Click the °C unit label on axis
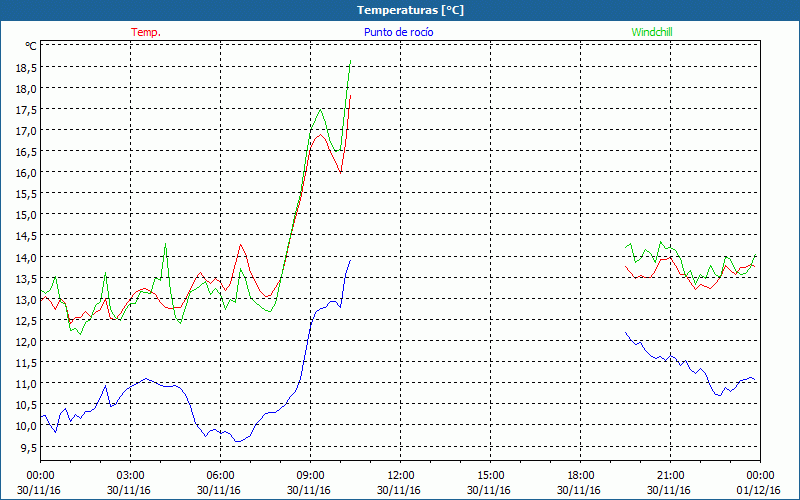This screenshot has width=800, height=500. coord(31,46)
